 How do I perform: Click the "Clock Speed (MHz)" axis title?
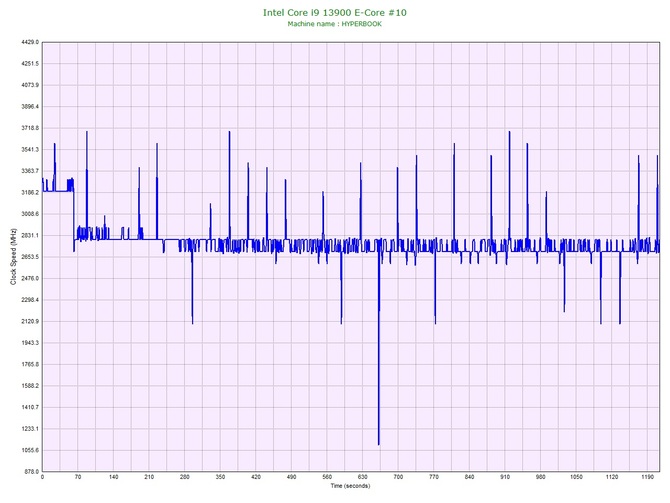point(13,257)
